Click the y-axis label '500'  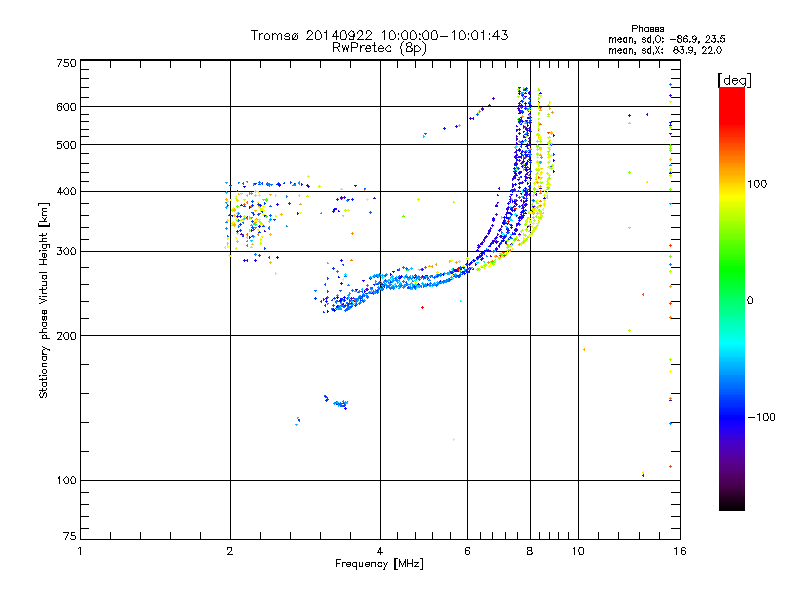coord(66,145)
